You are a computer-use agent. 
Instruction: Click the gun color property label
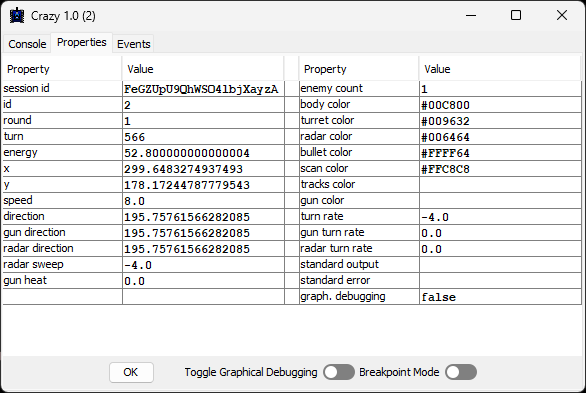(322, 201)
